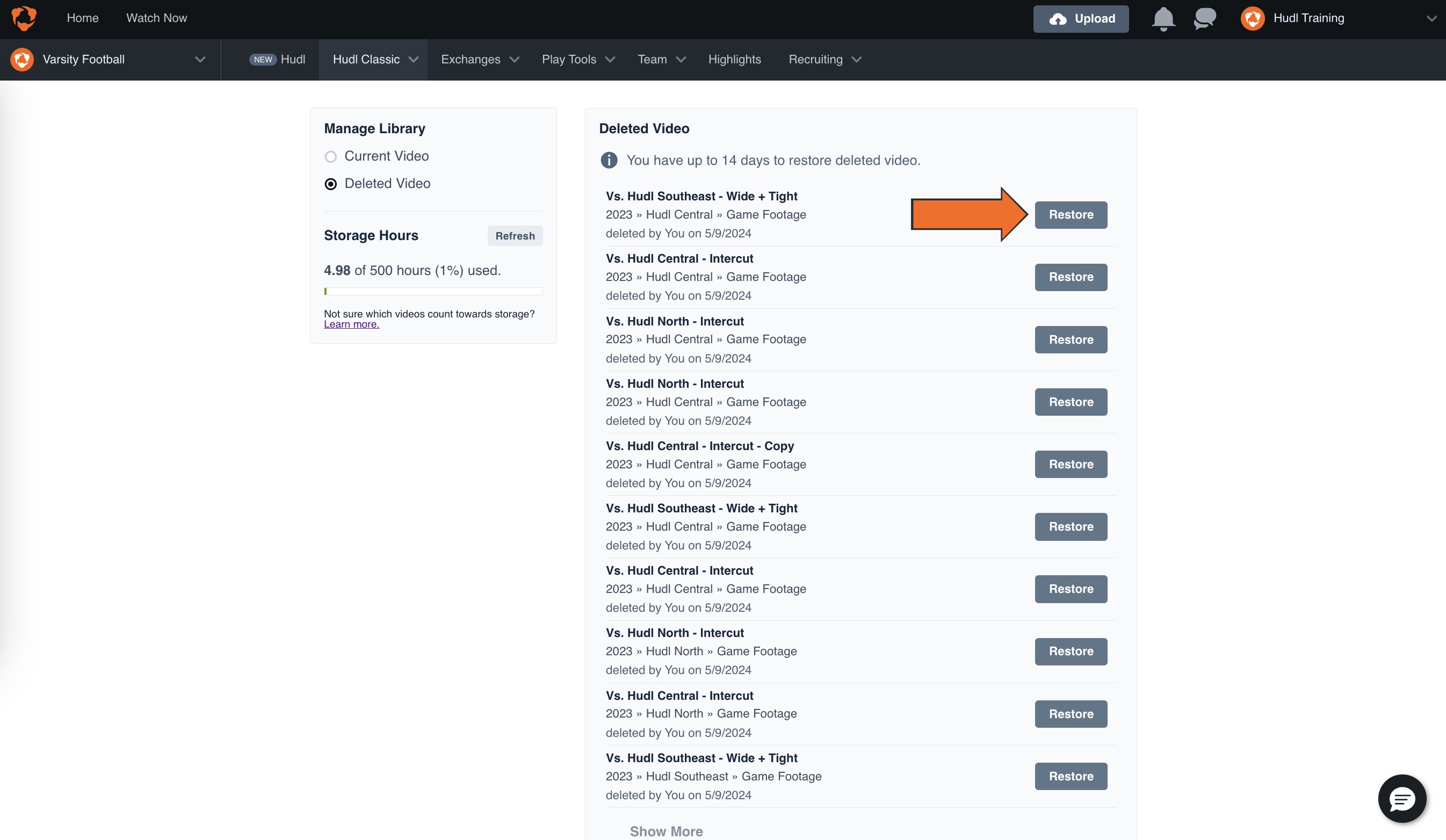Open the messages speech bubble icon
Screen dimensions: 1446x840
[1204, 18]
